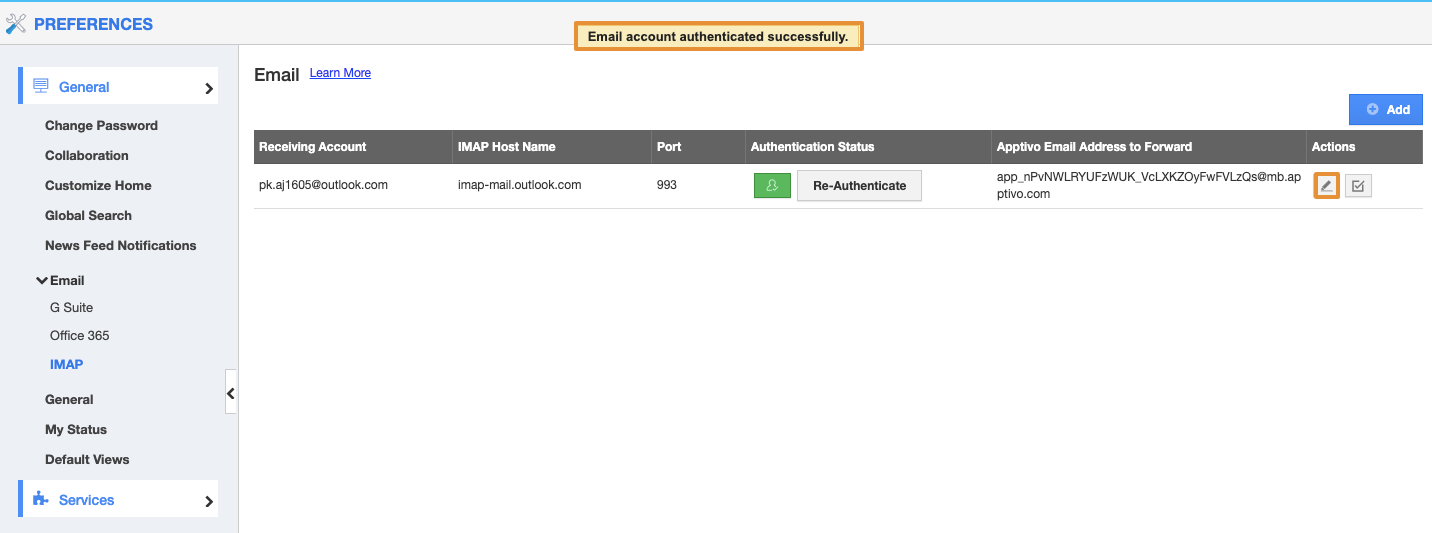Click the Preferences wrench and screwdriver icon
Screen dimensions: 1432x533
click(x=15, y=24)
